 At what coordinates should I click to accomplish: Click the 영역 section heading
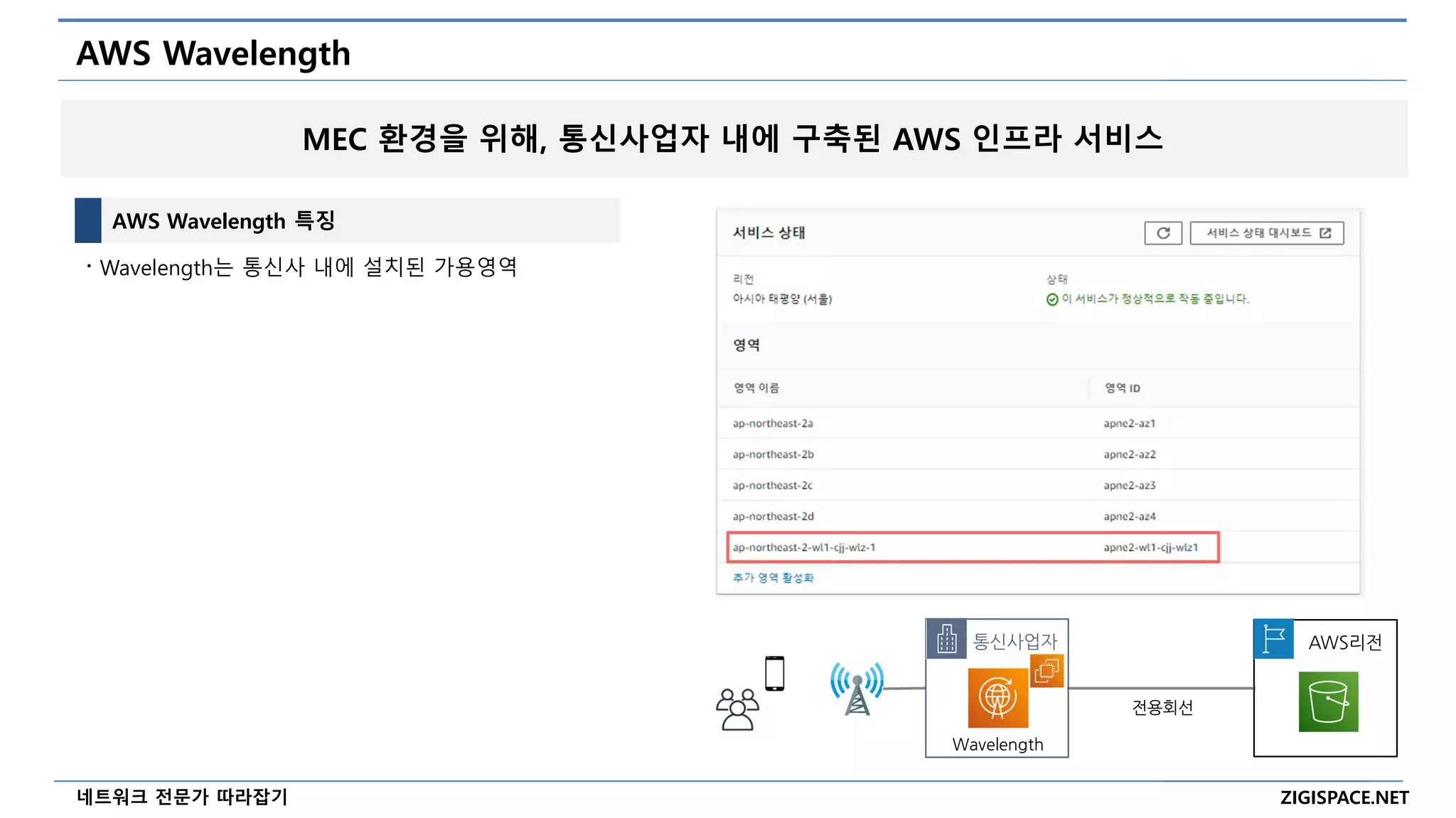point(746,345)
